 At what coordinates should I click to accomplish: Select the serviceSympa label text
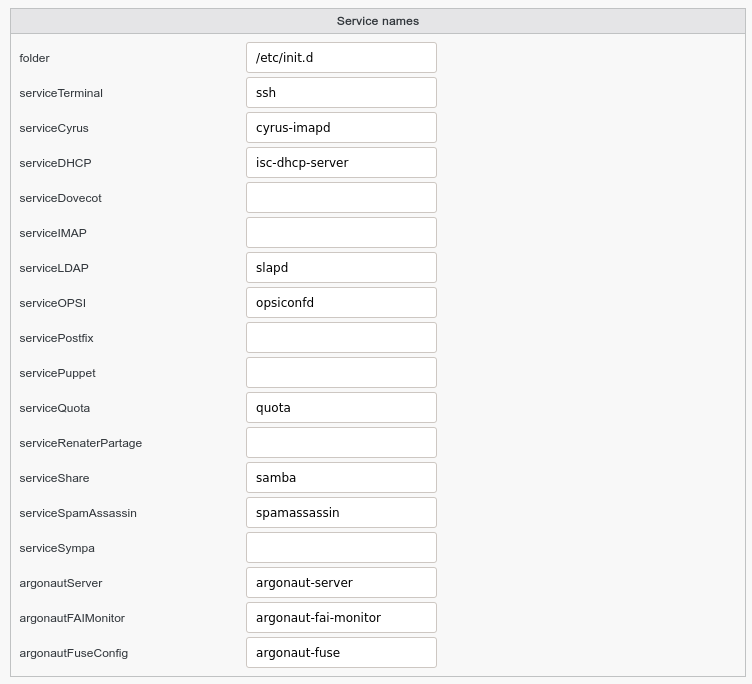pyautogui.click(x=57, y=548)
